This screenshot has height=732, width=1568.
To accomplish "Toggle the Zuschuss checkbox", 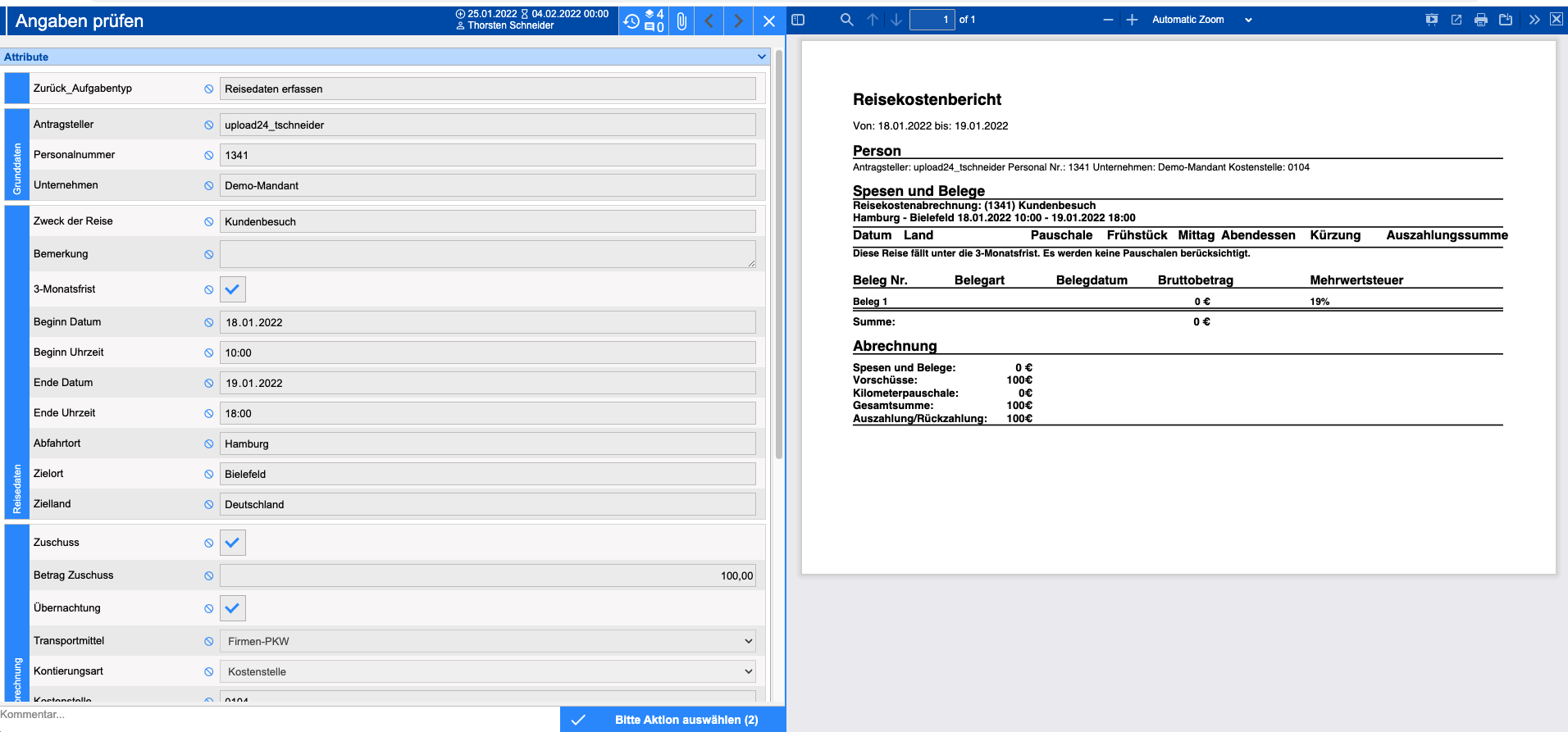I will tap(233, 543).
